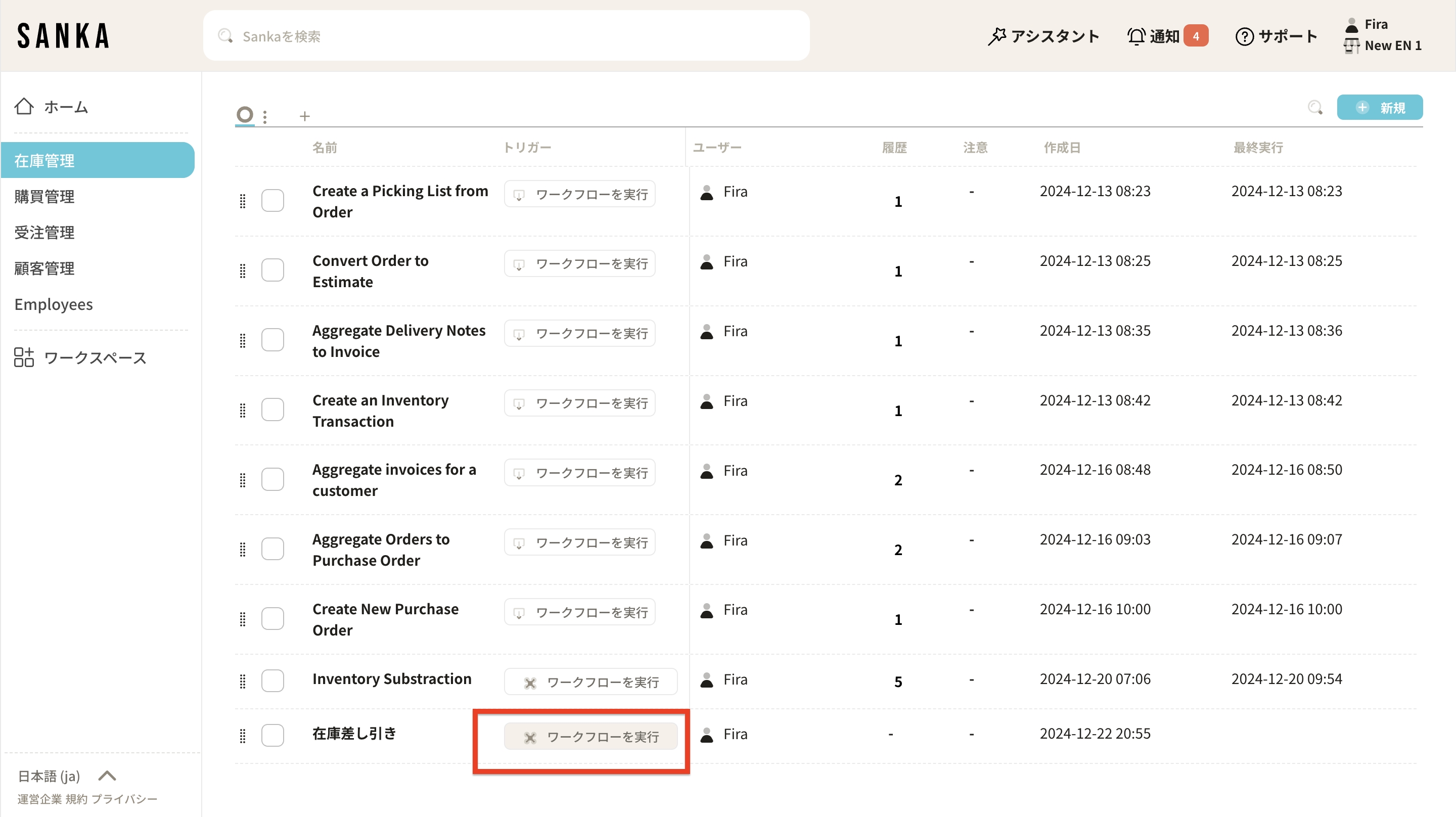Select the 在庫差し引き row checkbox
The width and height of the screenshot is (1456, 817).
point(272,735)
